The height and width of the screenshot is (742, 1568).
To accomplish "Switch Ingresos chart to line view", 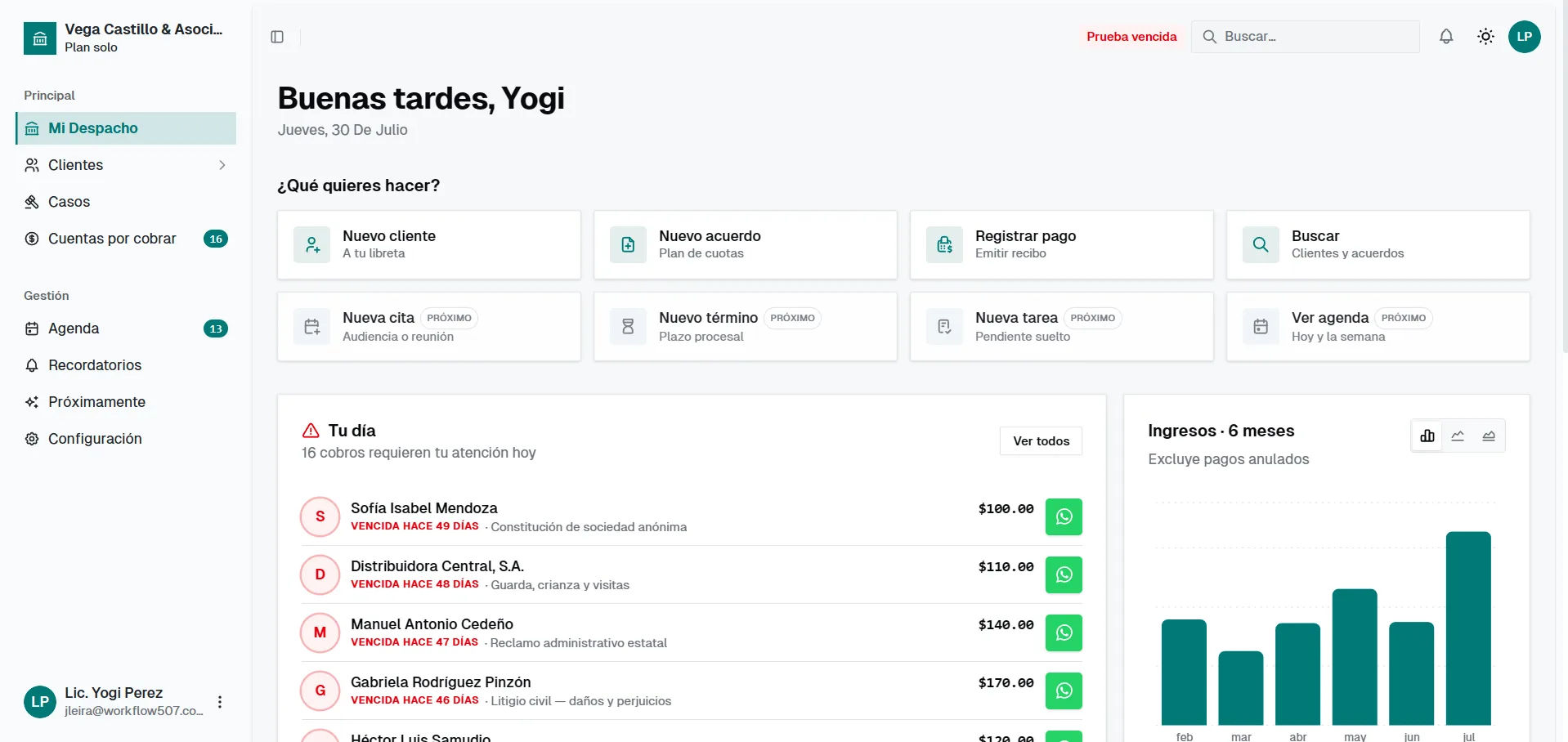I will pyautogui.click(x=1458, y=436).
